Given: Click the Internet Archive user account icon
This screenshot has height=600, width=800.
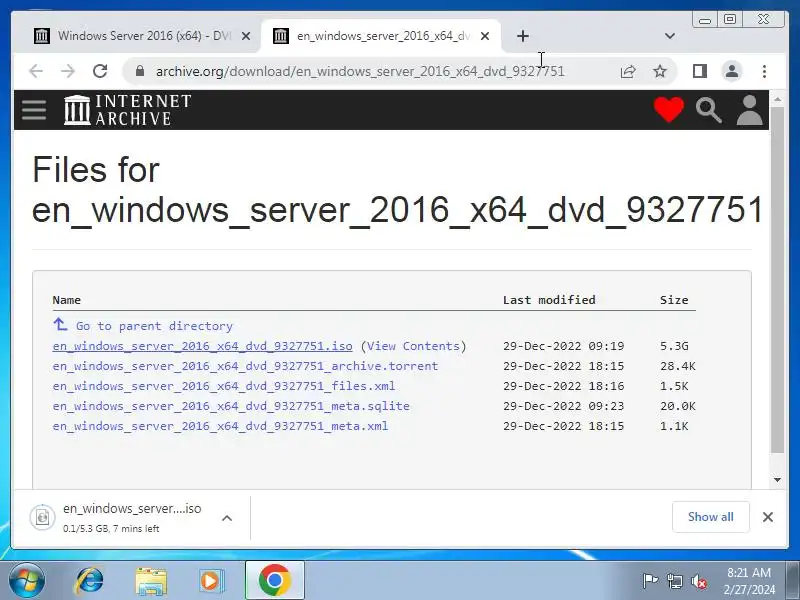Looking at the screenshot, I should [749, 110].
